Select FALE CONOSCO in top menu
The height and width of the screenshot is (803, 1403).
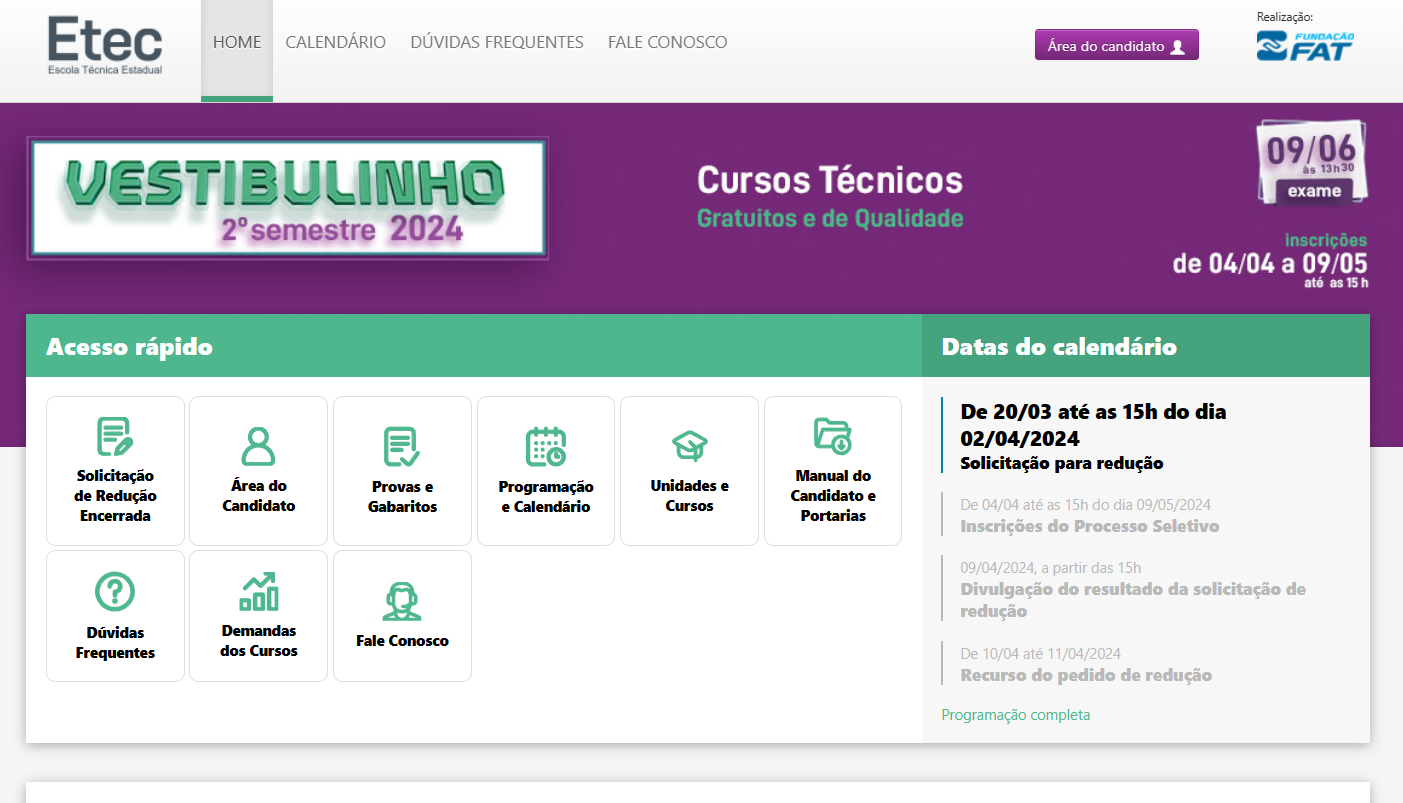pyautogui.click(x=667, y=43)
